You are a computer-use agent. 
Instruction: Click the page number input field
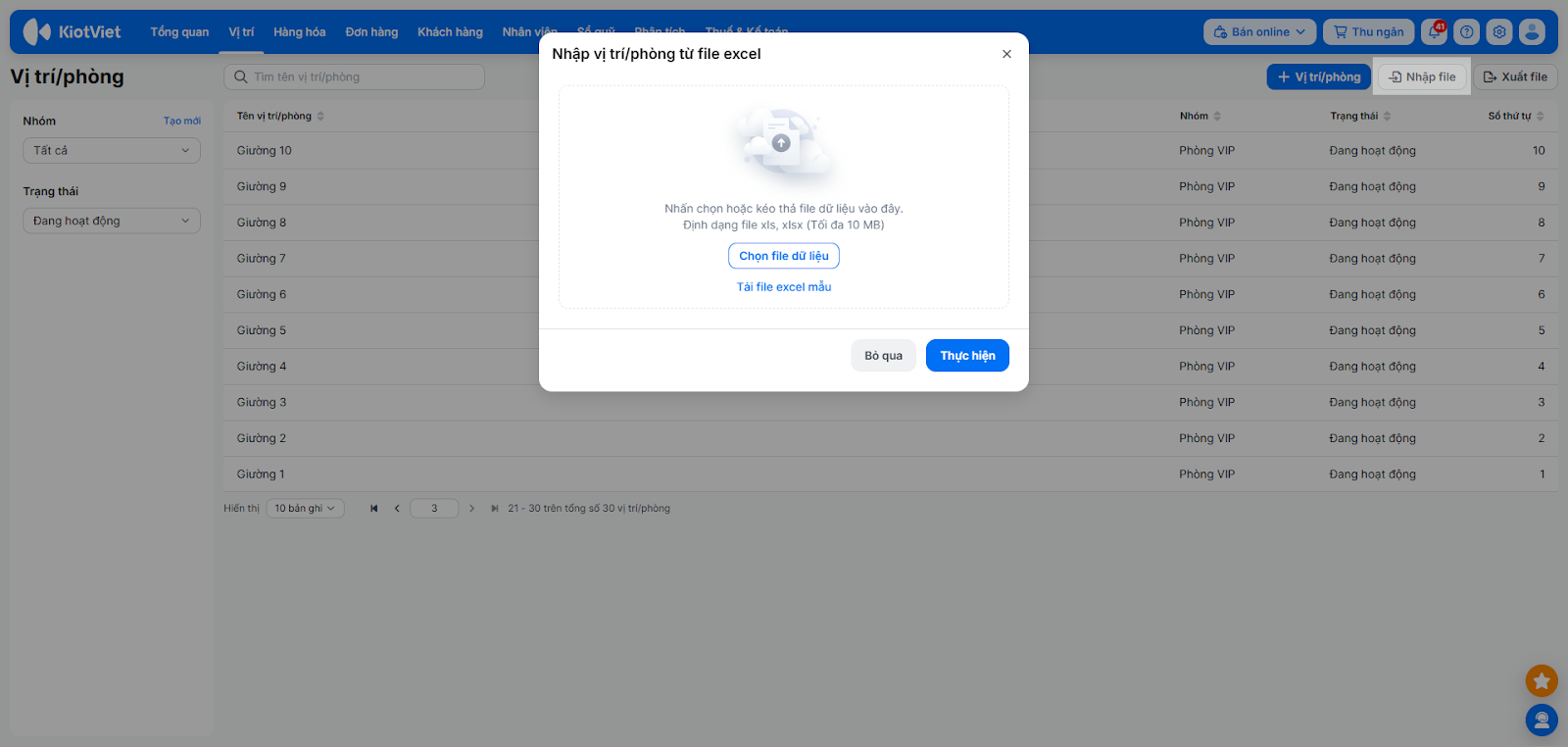[x=434, y=508]
